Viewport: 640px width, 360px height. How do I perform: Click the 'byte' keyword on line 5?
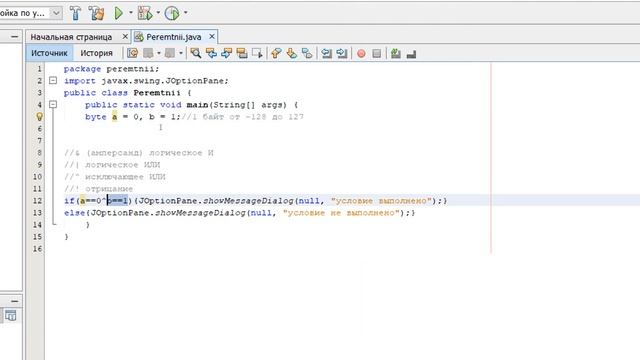click(x=96, y=117)
